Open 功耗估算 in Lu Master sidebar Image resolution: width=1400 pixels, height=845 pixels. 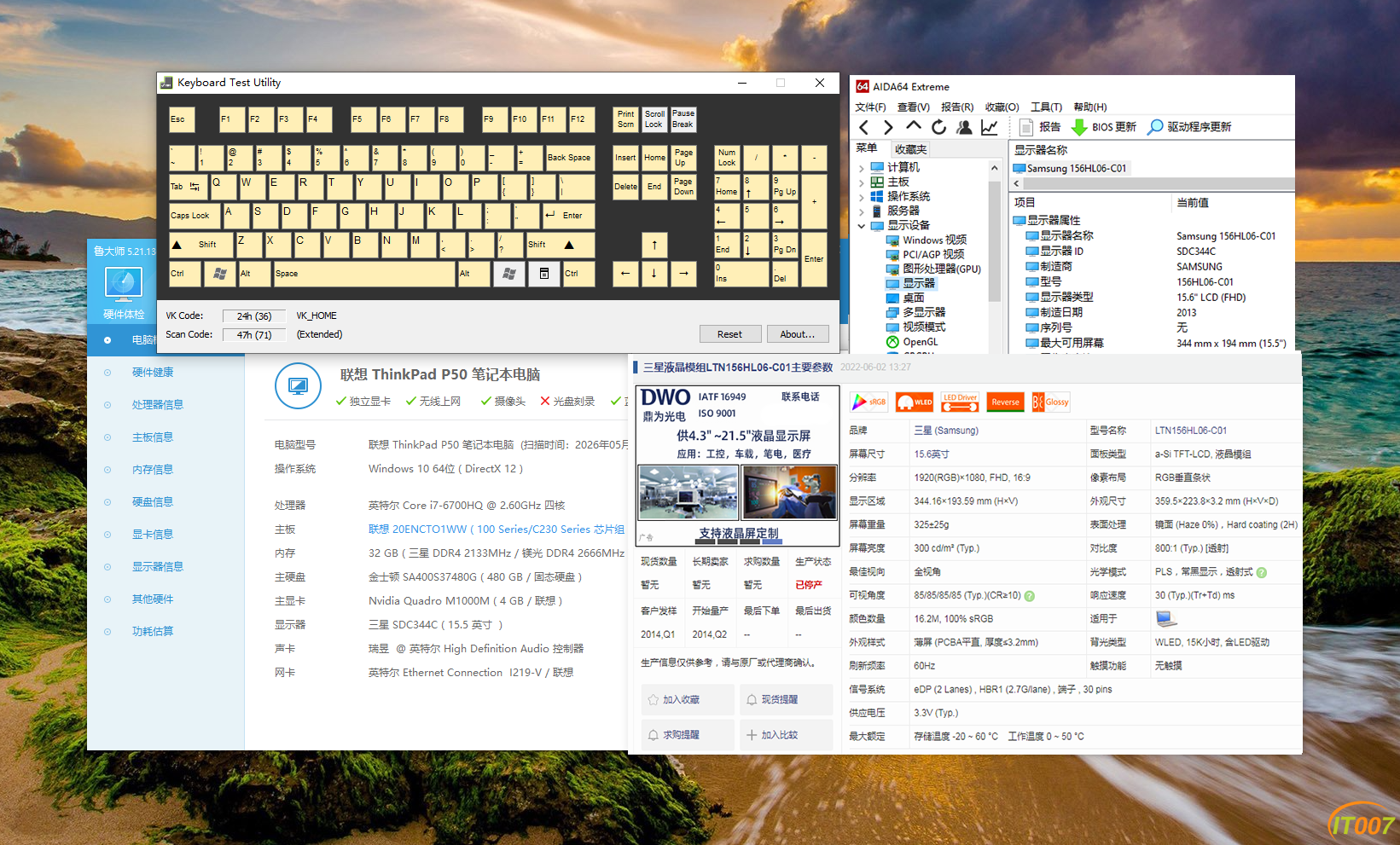(153, 632)
